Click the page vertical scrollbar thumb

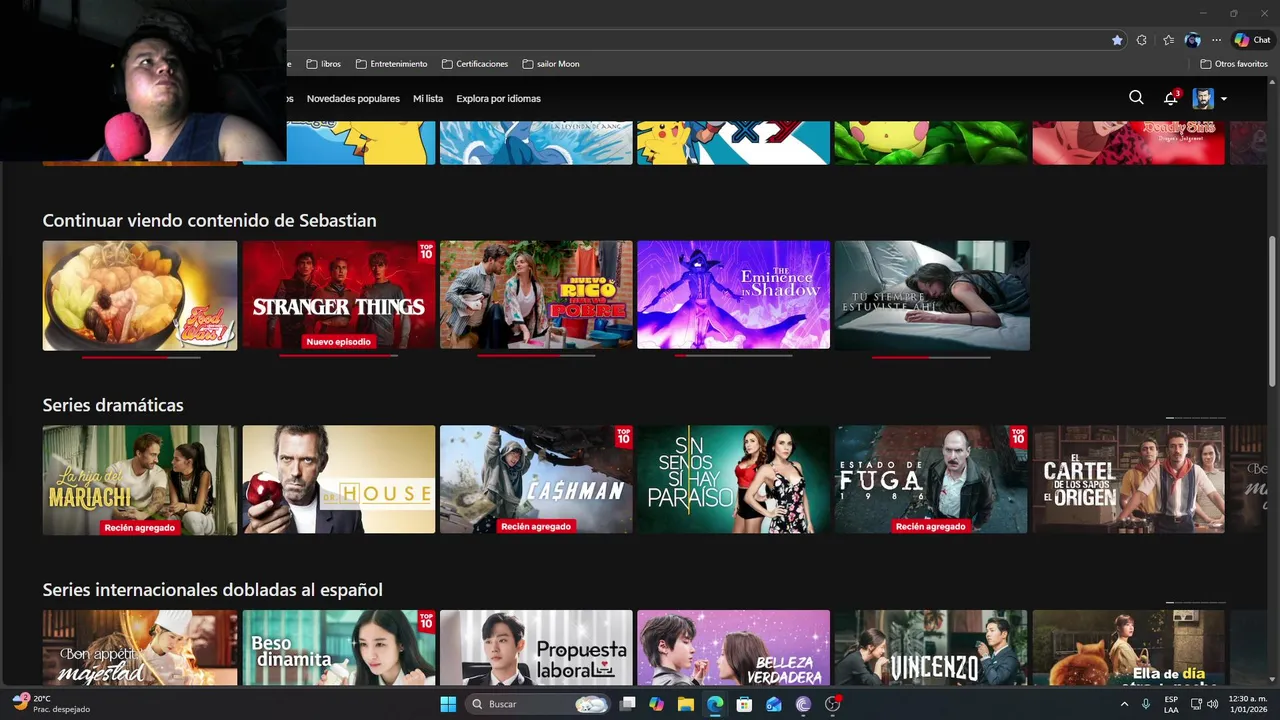1272,310
